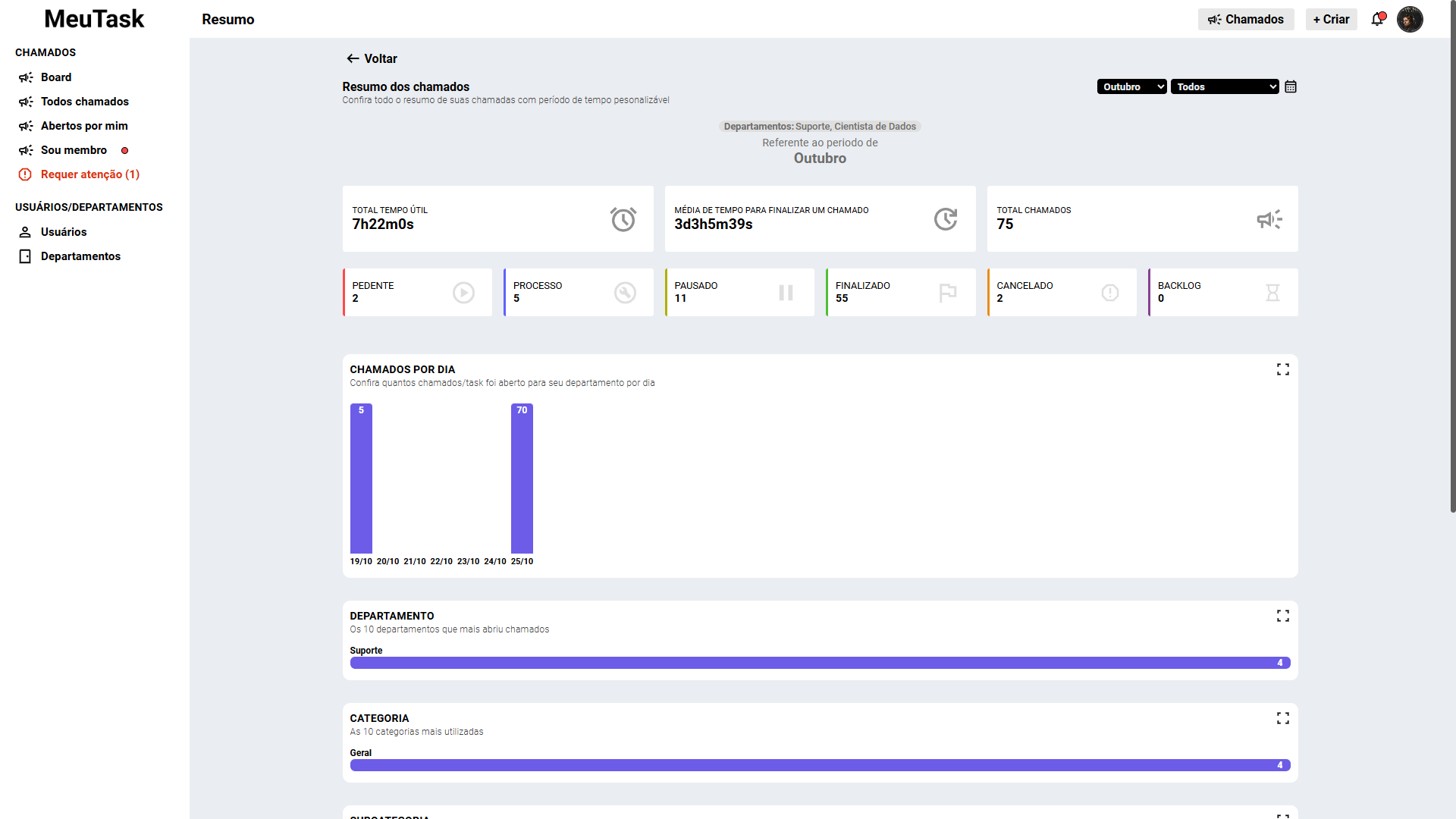Navigate to Departamentos in sidebar
This screenshot has width=1456, height=819.
pos(80,256)
